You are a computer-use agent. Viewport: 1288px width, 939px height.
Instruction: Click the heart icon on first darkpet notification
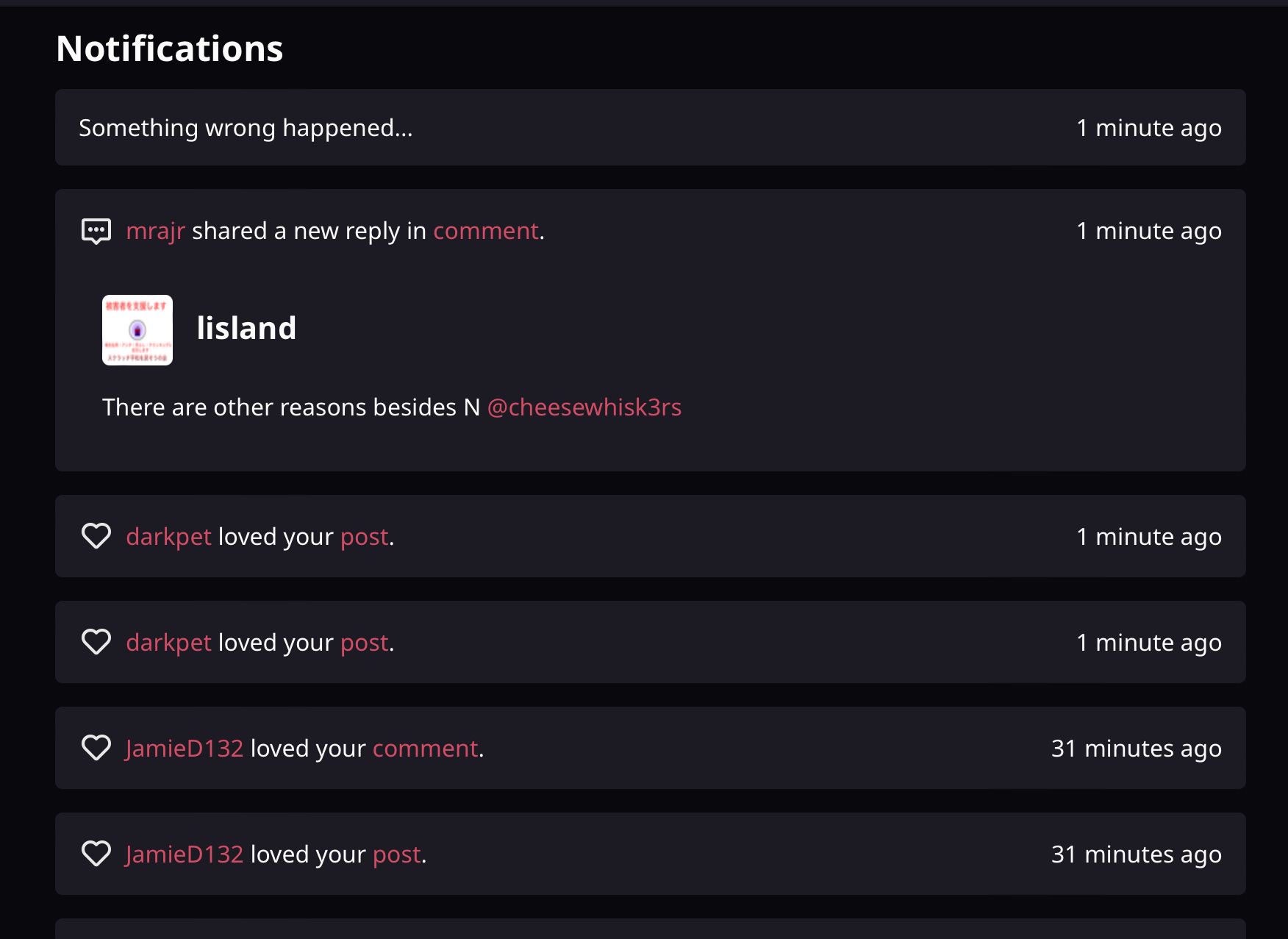(x=96, y=536)
